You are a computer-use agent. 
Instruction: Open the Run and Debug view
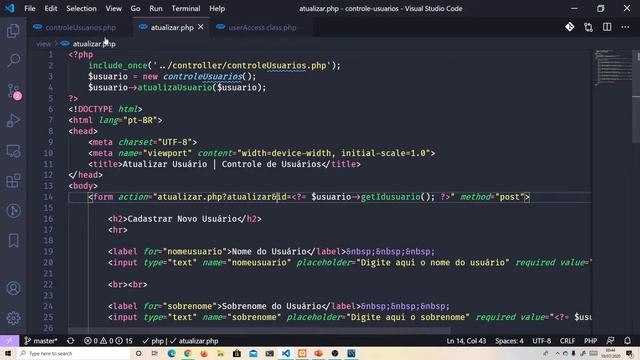point(13,121)
